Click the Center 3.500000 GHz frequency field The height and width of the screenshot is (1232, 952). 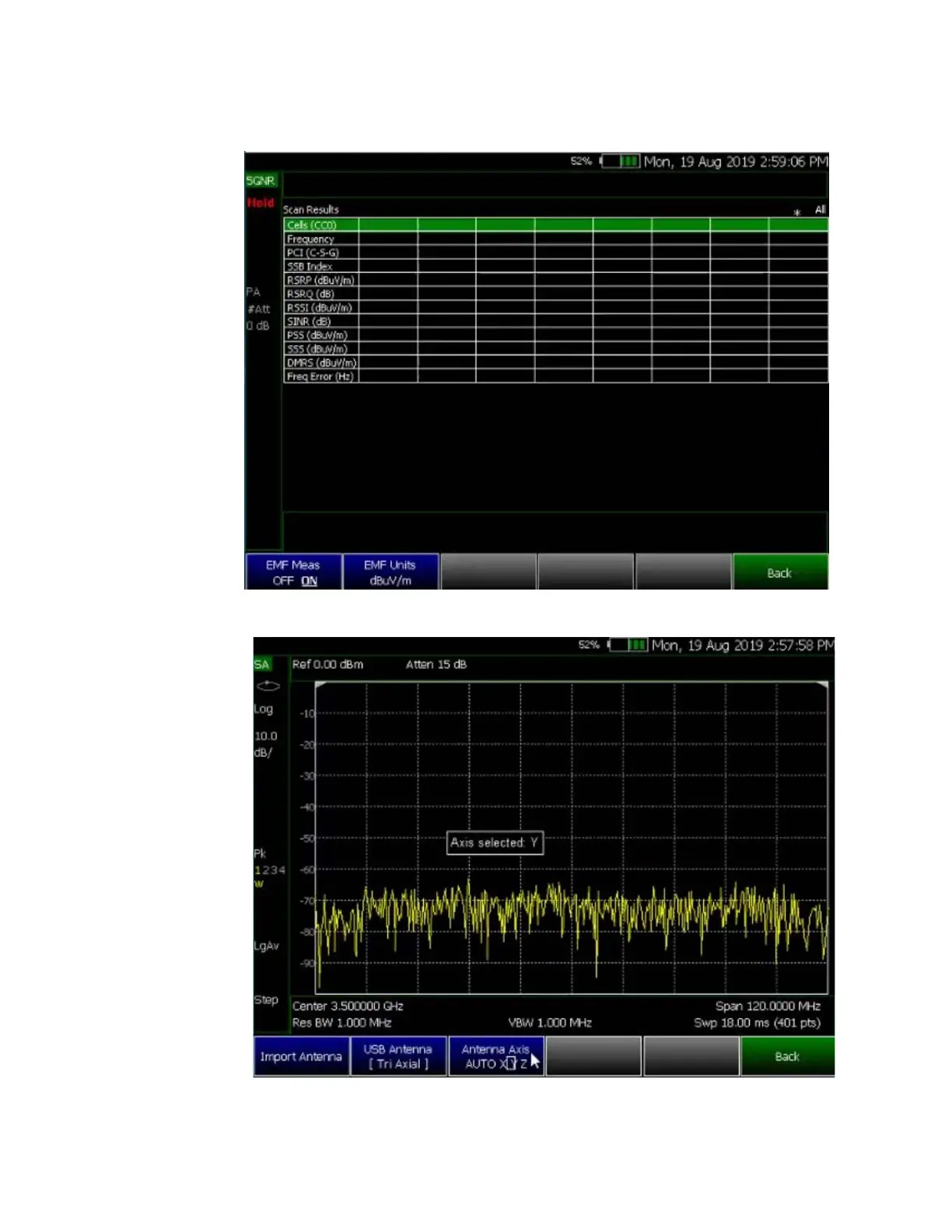click(348, 1006)
